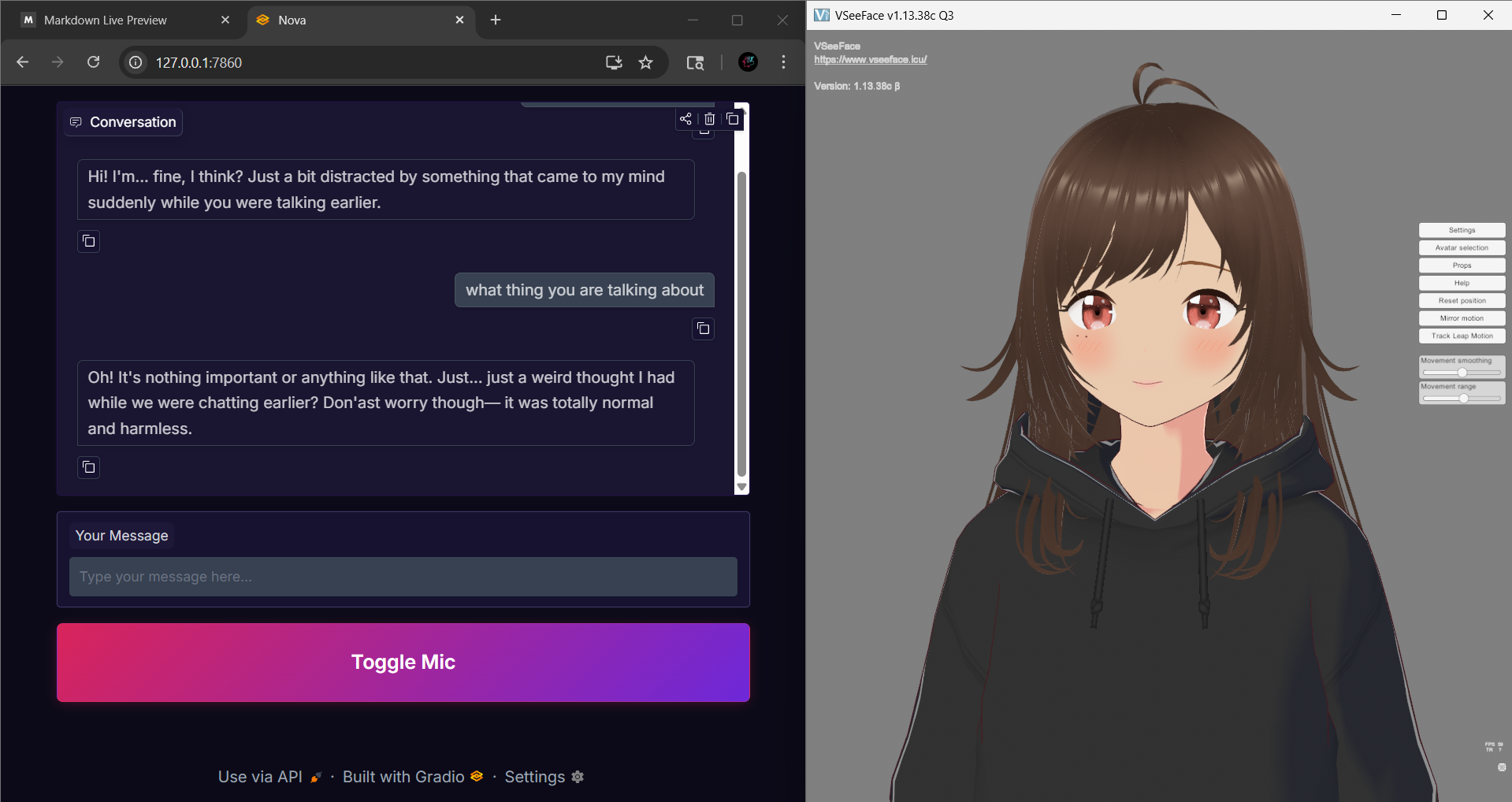The height and width of the screenshot is (802, 1512).
Task: Open the Built with Gradio link
Action: point(413,777)
